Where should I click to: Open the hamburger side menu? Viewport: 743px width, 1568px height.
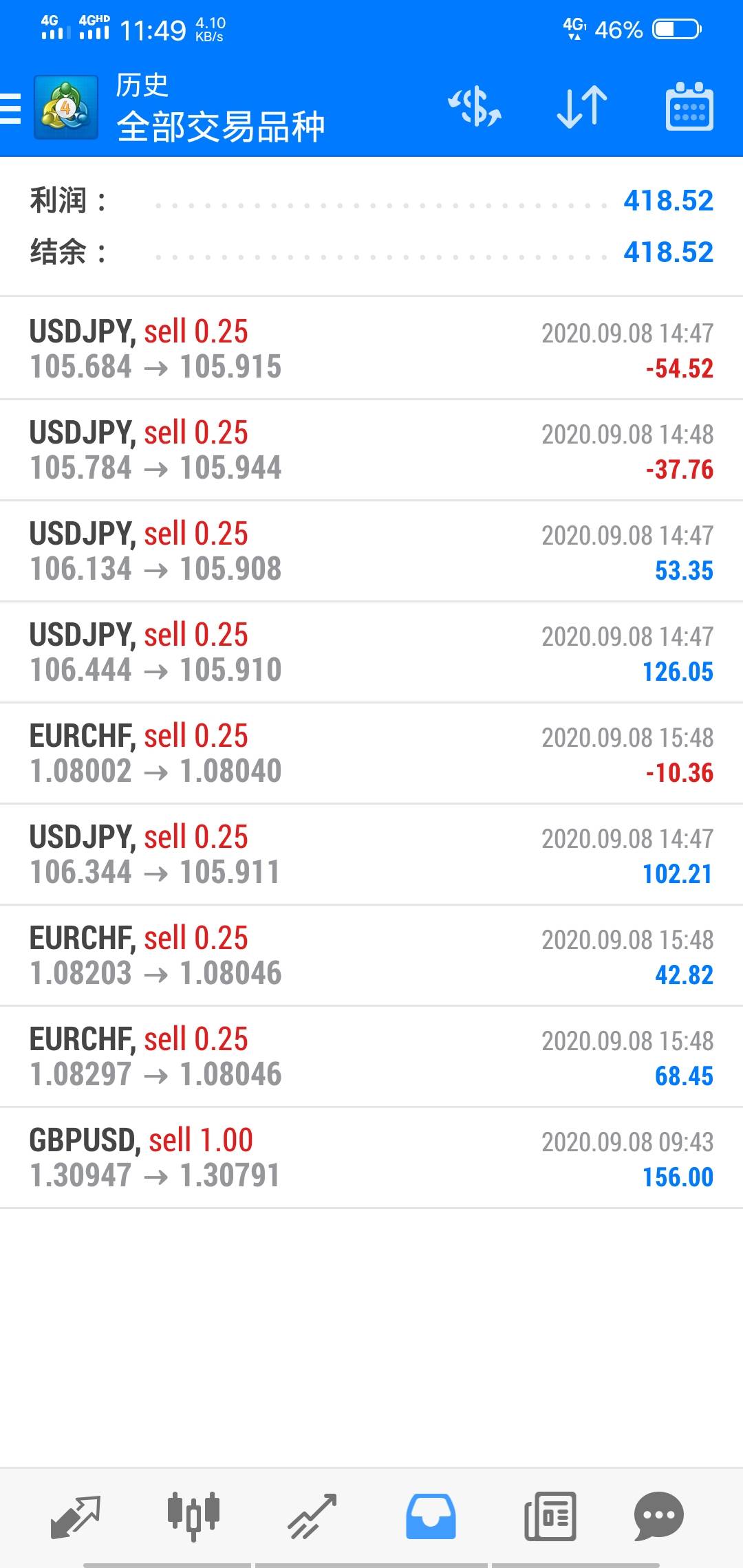tap(12, 108)
